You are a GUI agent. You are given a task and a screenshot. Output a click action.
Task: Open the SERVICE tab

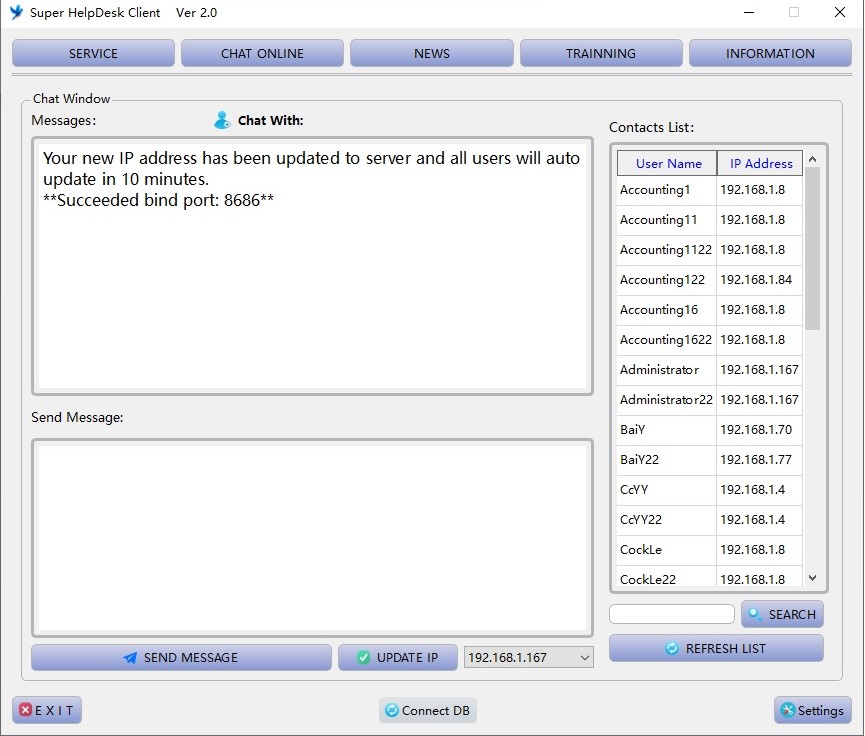coord(93,54)
